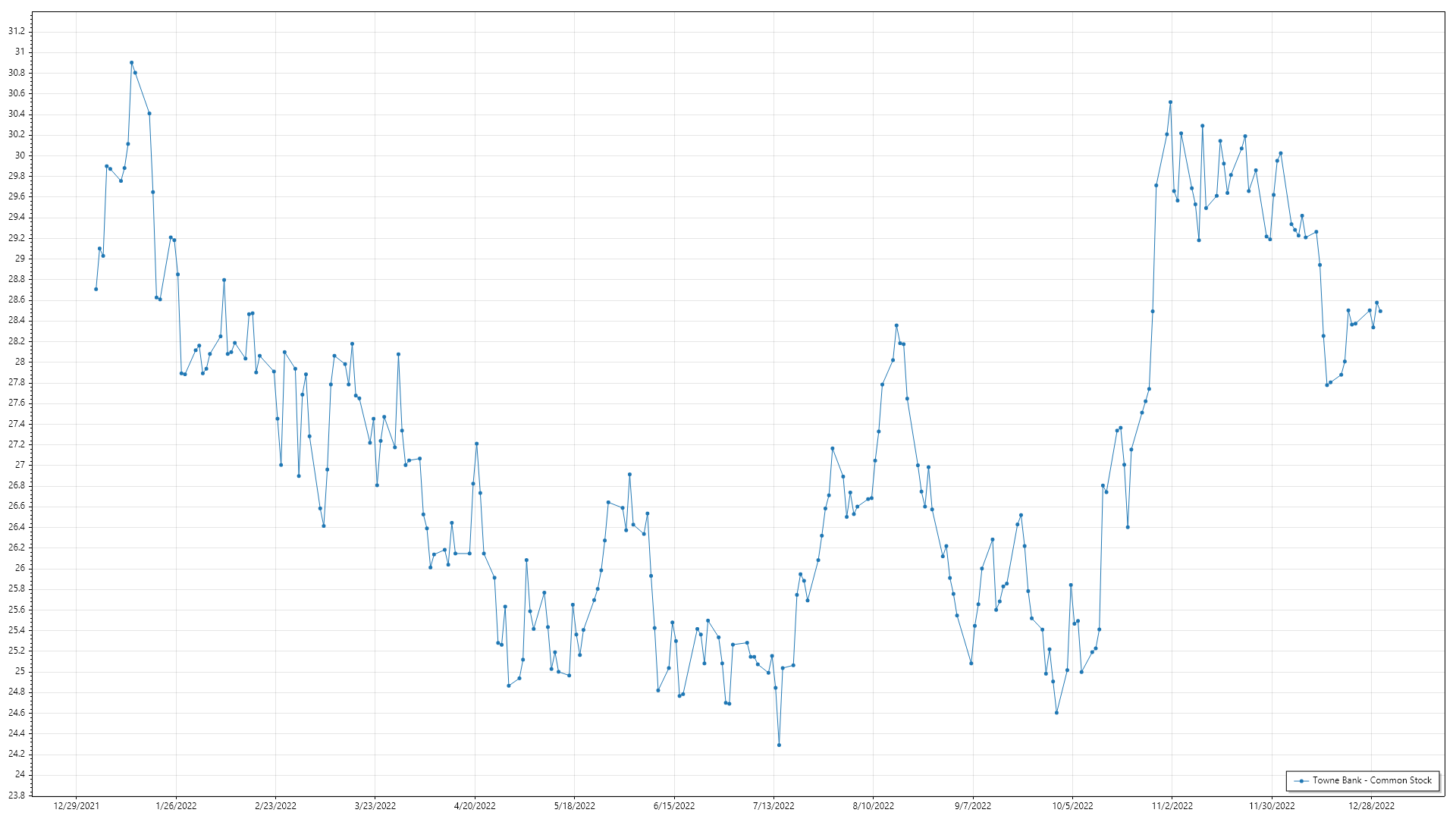This screenshot has width=1456, height=819.
Task: Click the 6/15/2022 x-axis date label
Action: tap(673, 805)
